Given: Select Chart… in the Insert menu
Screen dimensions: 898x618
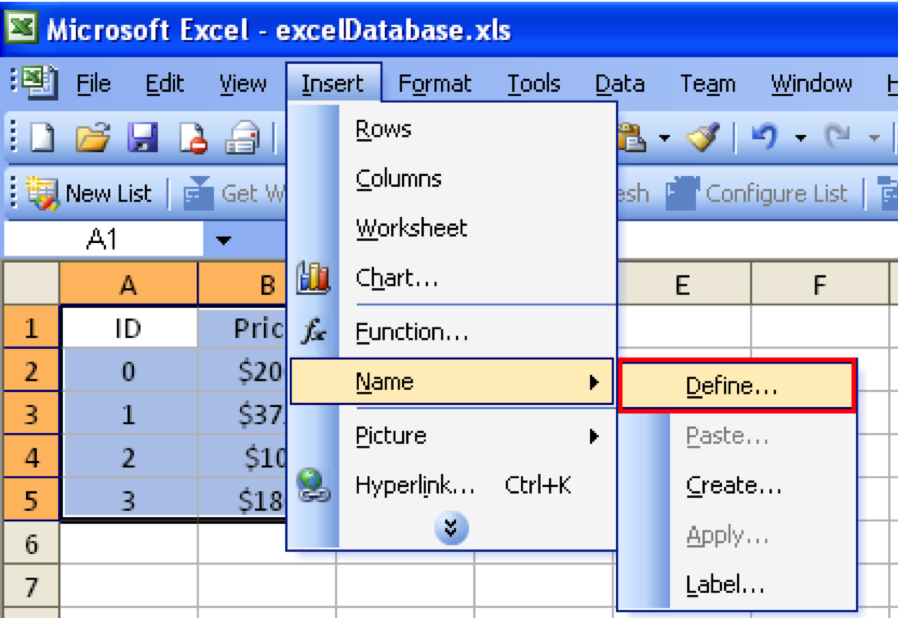Looking at the screenshot, I should (x=397, y=279).
